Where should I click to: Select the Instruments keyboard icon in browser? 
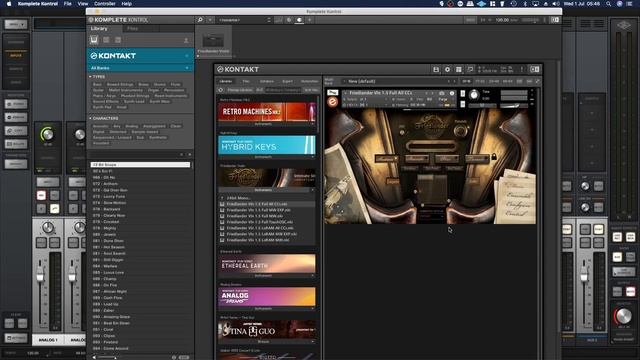[94, 40]
